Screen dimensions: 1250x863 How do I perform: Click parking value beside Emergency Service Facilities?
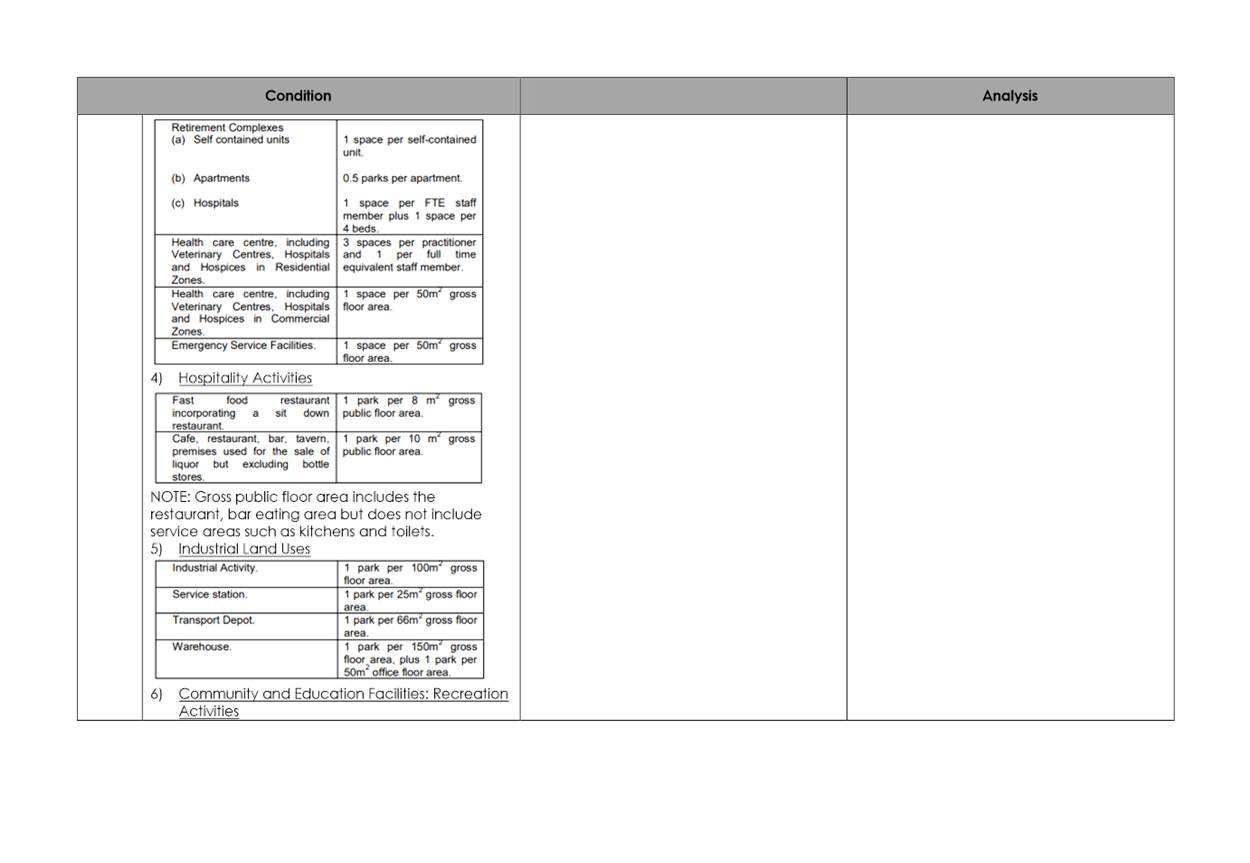coord(409,351)
